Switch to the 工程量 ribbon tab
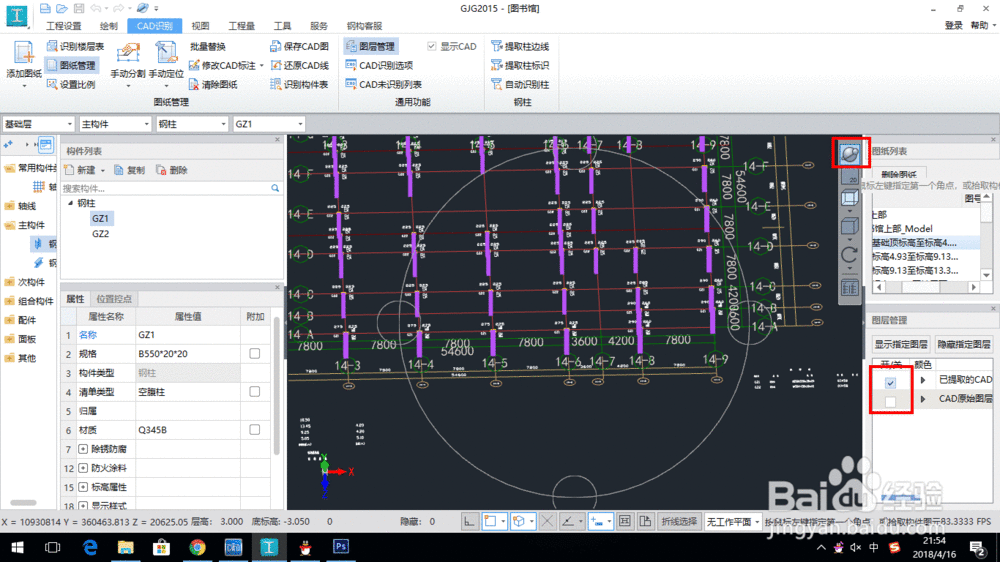The width and height of the screenshot is (1000, 562). click(x=241, y=26)
